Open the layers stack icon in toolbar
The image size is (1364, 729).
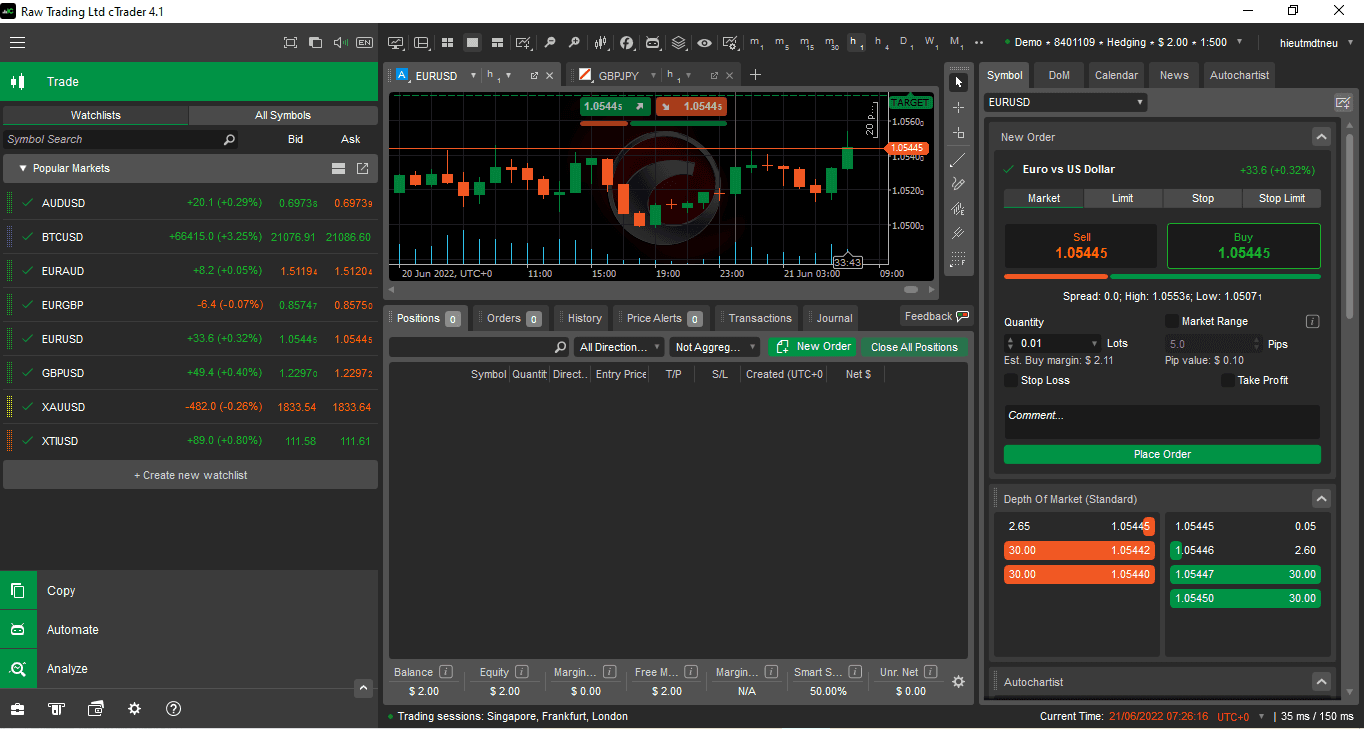coord(679,42)
